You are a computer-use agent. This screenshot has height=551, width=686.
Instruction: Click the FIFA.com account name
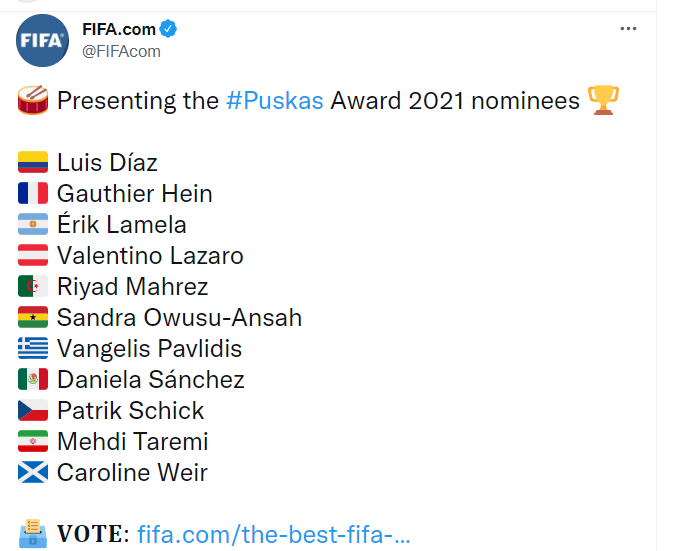(119, 29)
